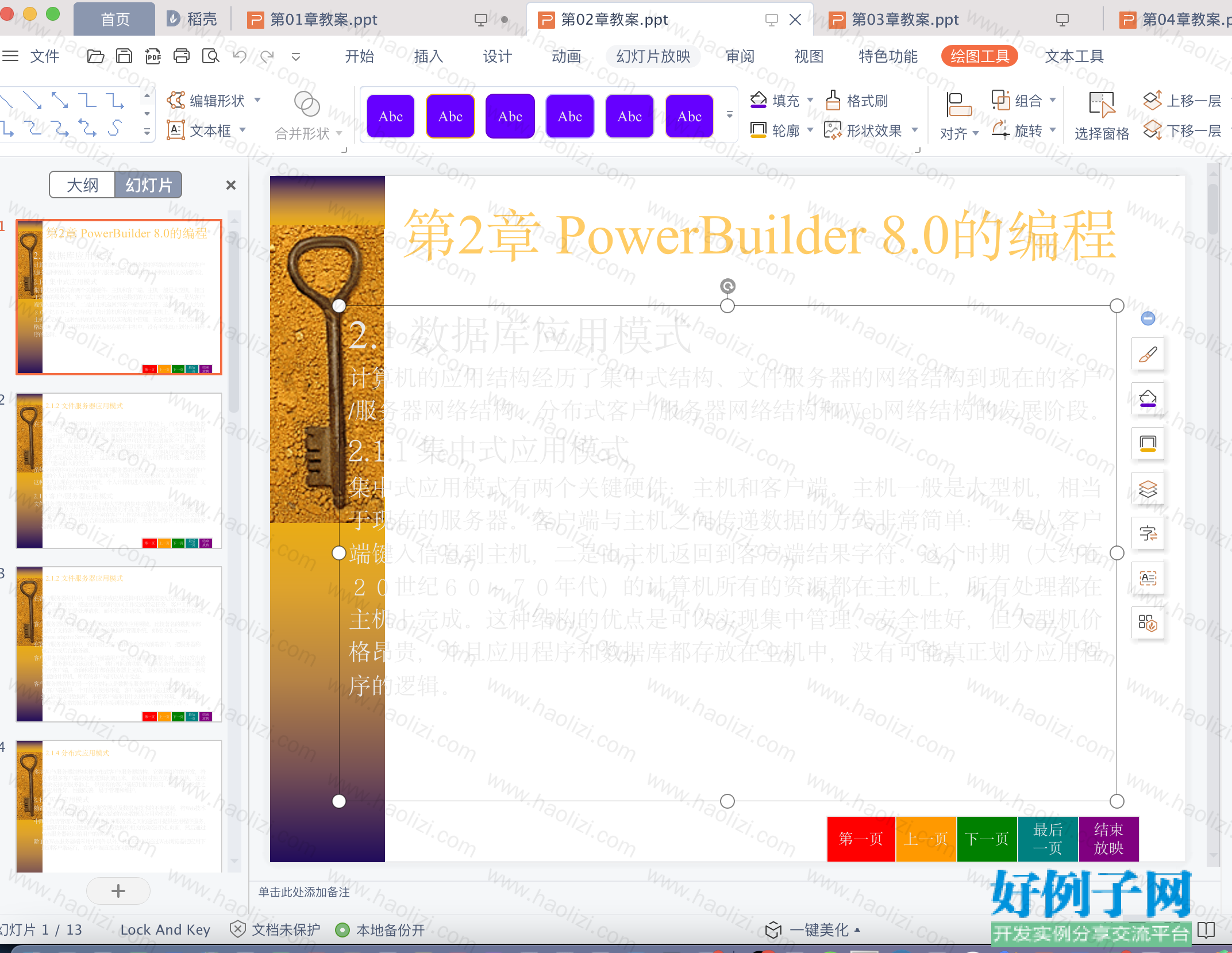Click the brush icon in the floating toolbar

[1148, 355]
